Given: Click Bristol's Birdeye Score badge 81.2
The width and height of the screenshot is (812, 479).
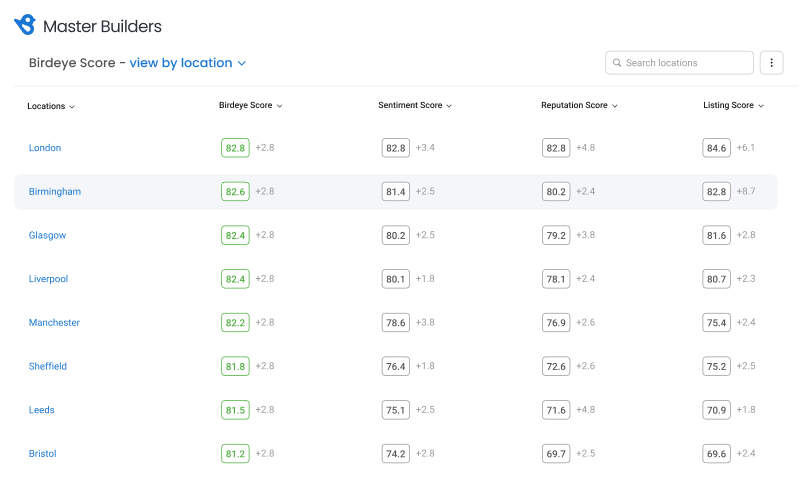Looking at the screenshot, I should point(235,454).
